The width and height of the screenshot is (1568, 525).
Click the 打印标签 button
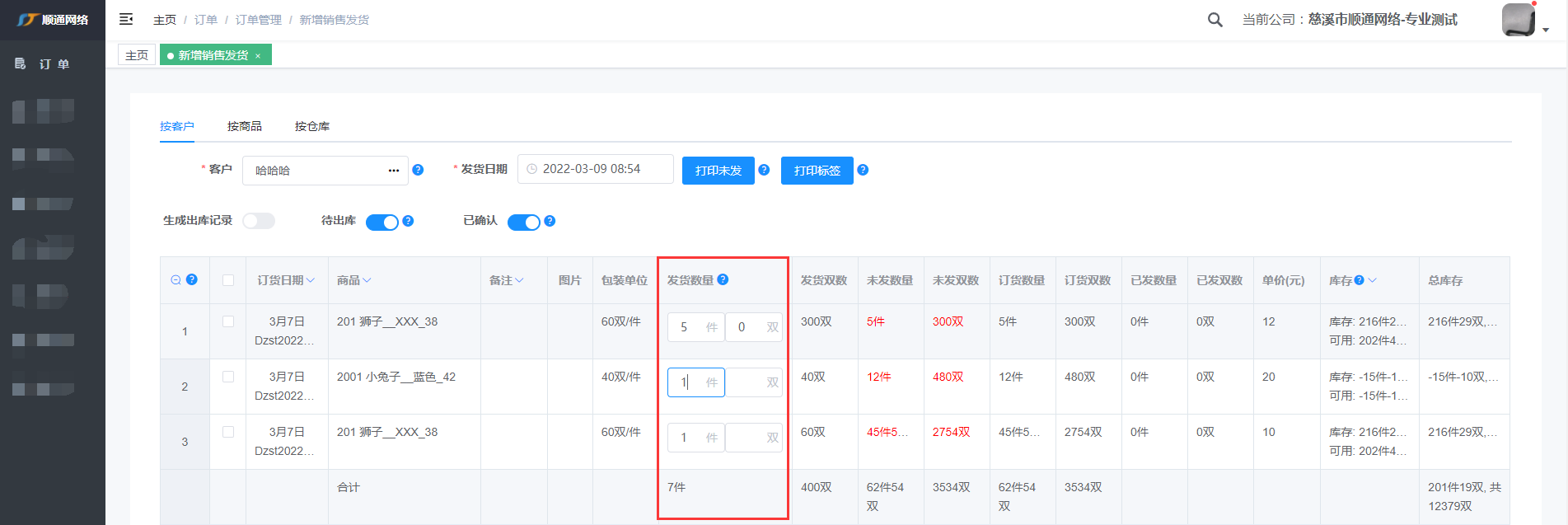click(x=817, y=171)
